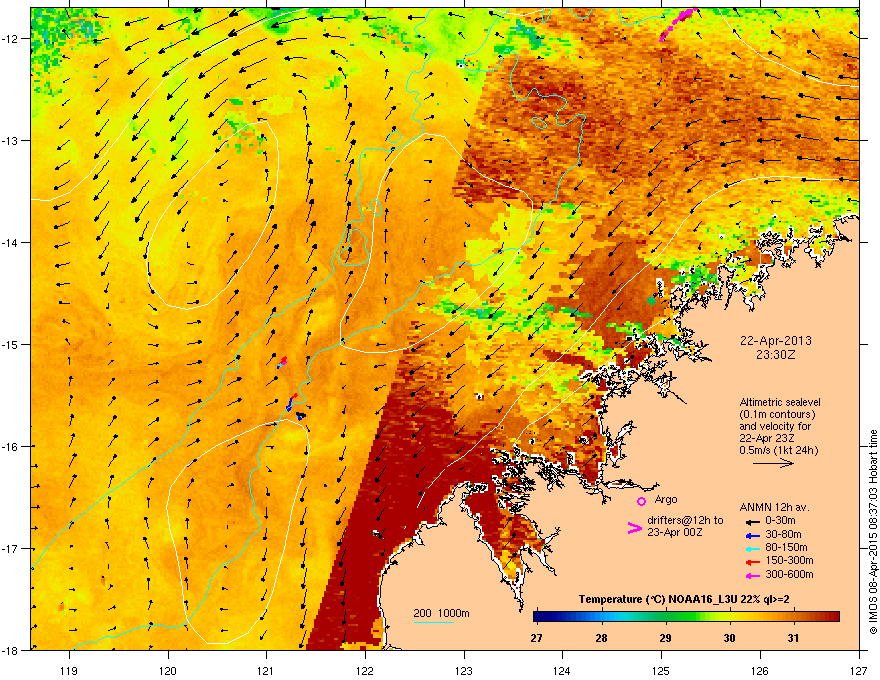
Task: Click the latitude label -16
Action: (10, 447)
